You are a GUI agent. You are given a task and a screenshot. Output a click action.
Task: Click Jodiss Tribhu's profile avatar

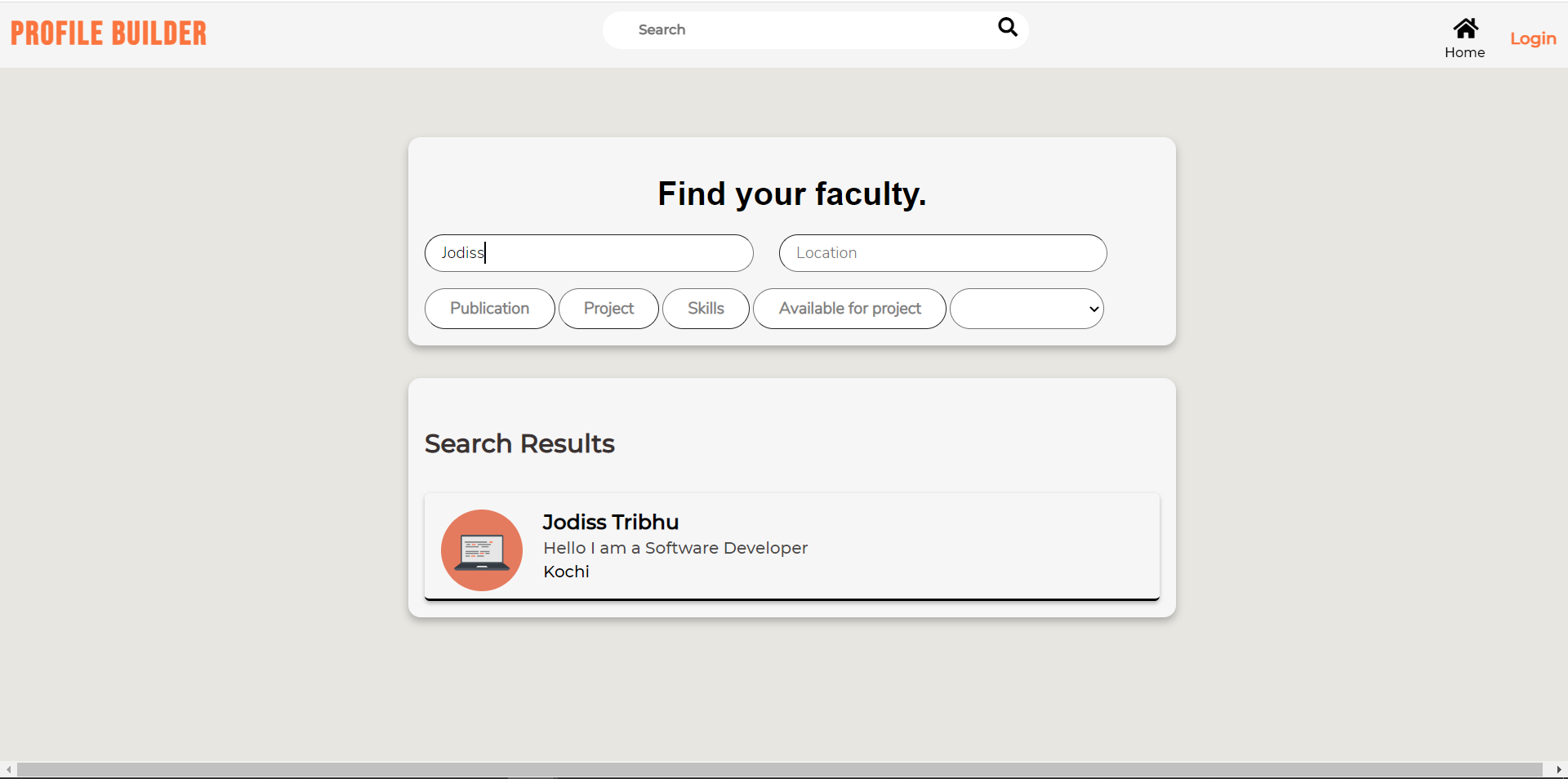(x=481, y=549)
